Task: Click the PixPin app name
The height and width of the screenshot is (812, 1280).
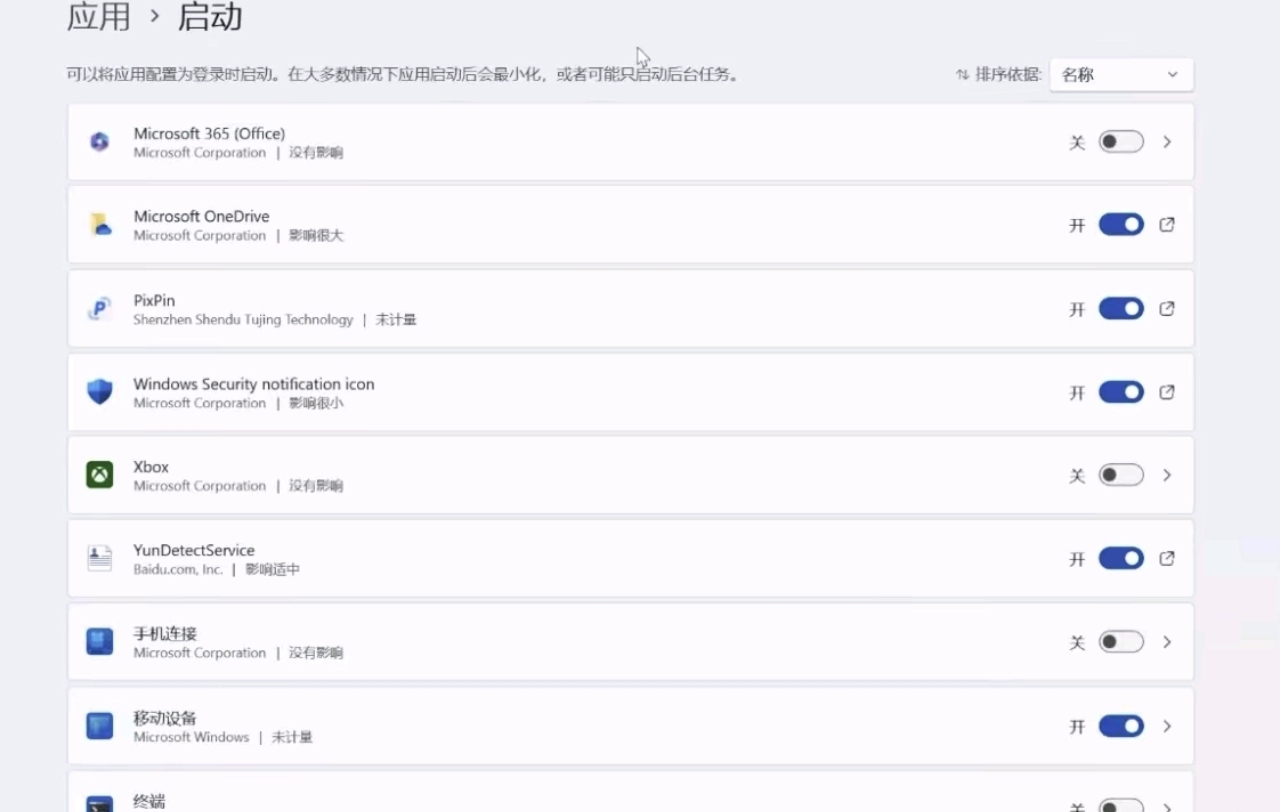Action: [154, 300]
